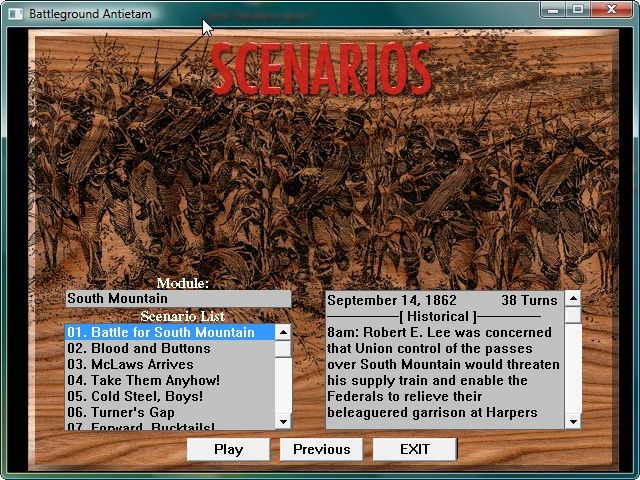Image resolution: width=640 pixels, height=480 pixels.
Task: Close the Battleground Antietam window
Action: point(608,10)
